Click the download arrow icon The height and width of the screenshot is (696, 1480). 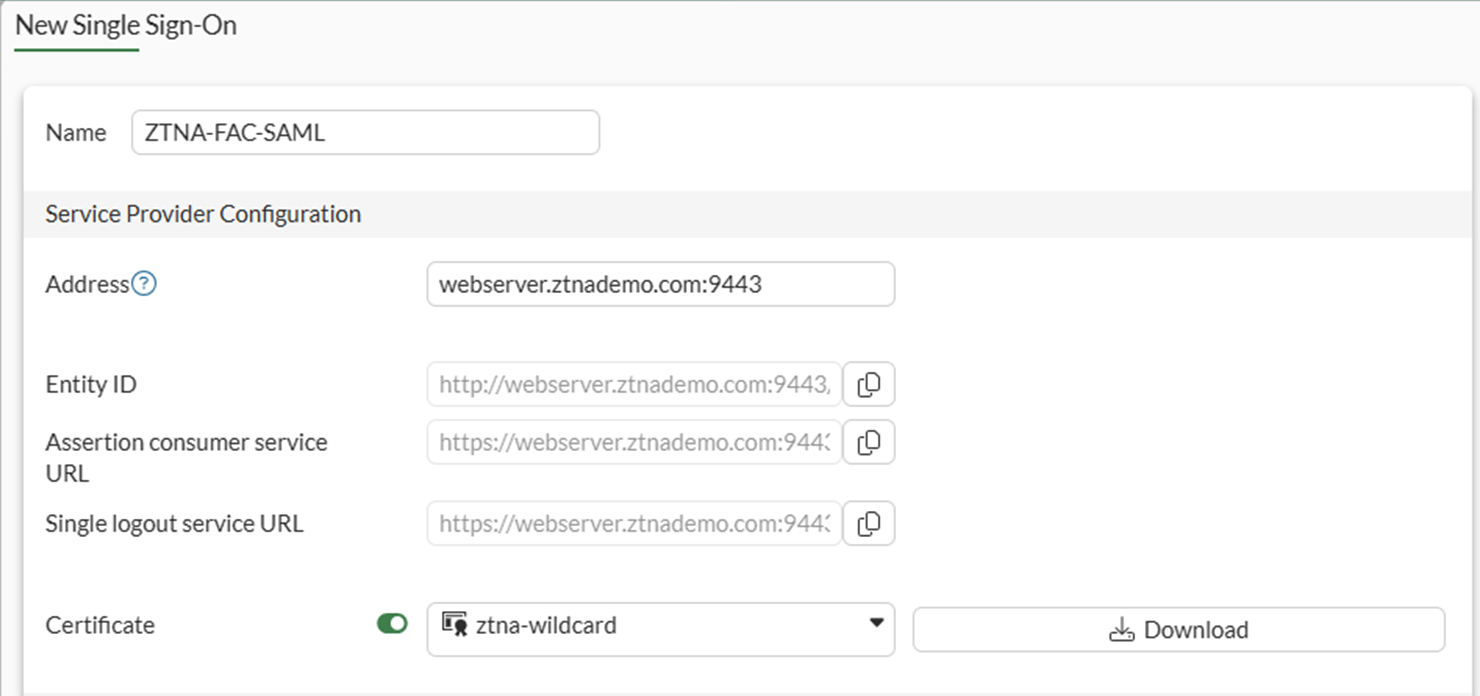[x=1122, y=630]
